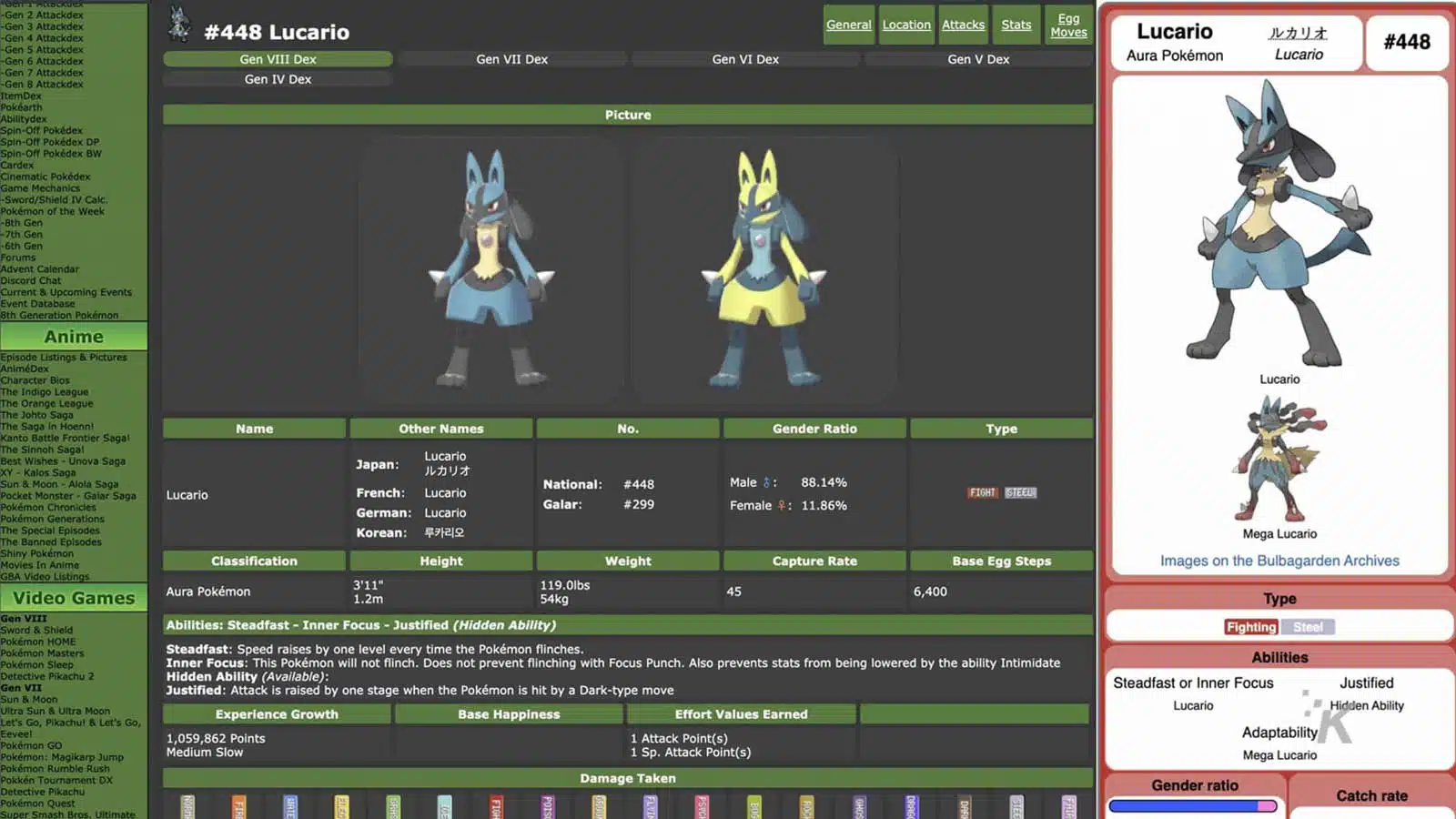1456x819 pixels.
Task: Click the gender ratio bar
Action: [x=1193, y=805]
